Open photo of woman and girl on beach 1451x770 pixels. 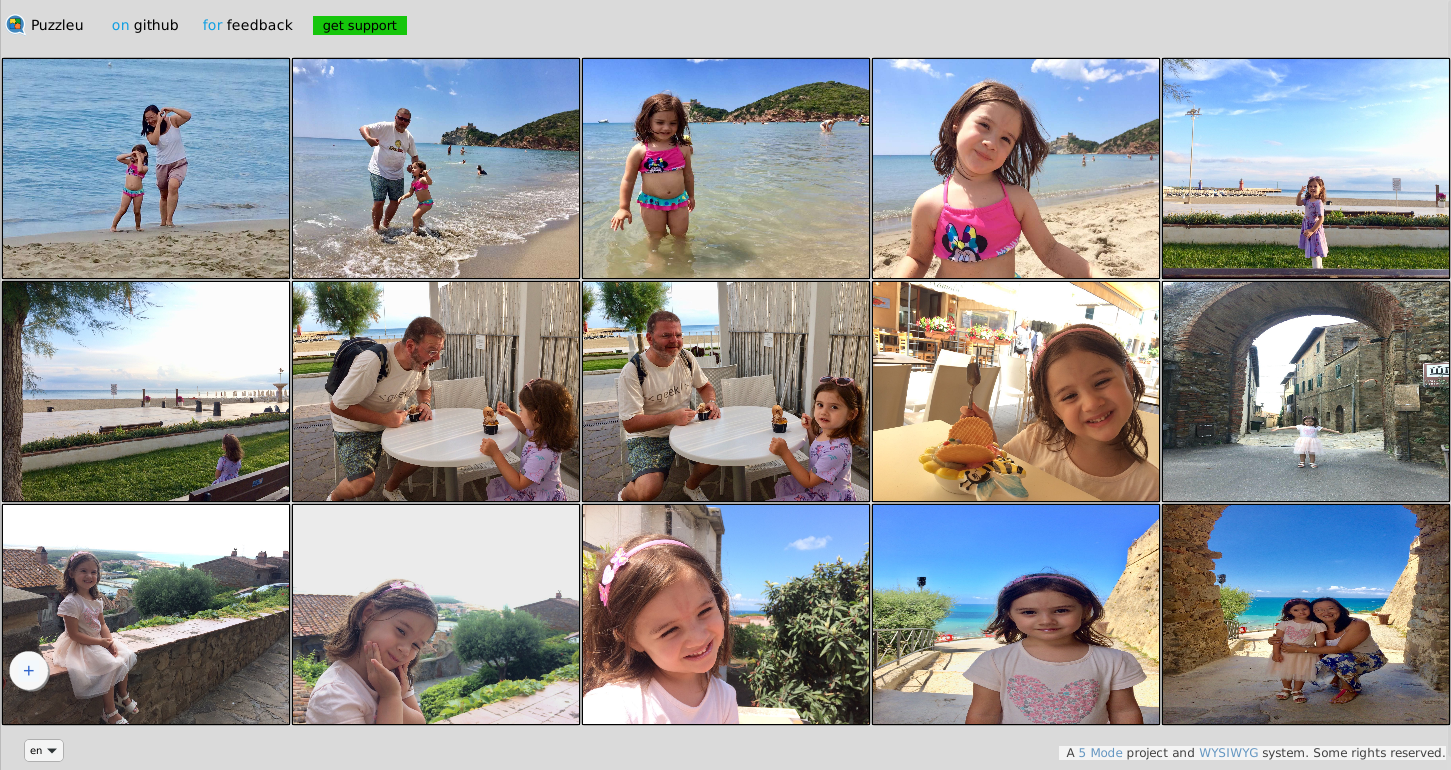tap(146, 168)
